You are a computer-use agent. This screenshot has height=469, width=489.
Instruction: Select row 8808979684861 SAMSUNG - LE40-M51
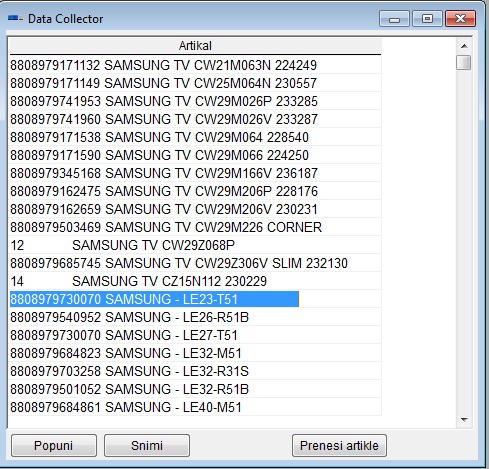point(195,407)
